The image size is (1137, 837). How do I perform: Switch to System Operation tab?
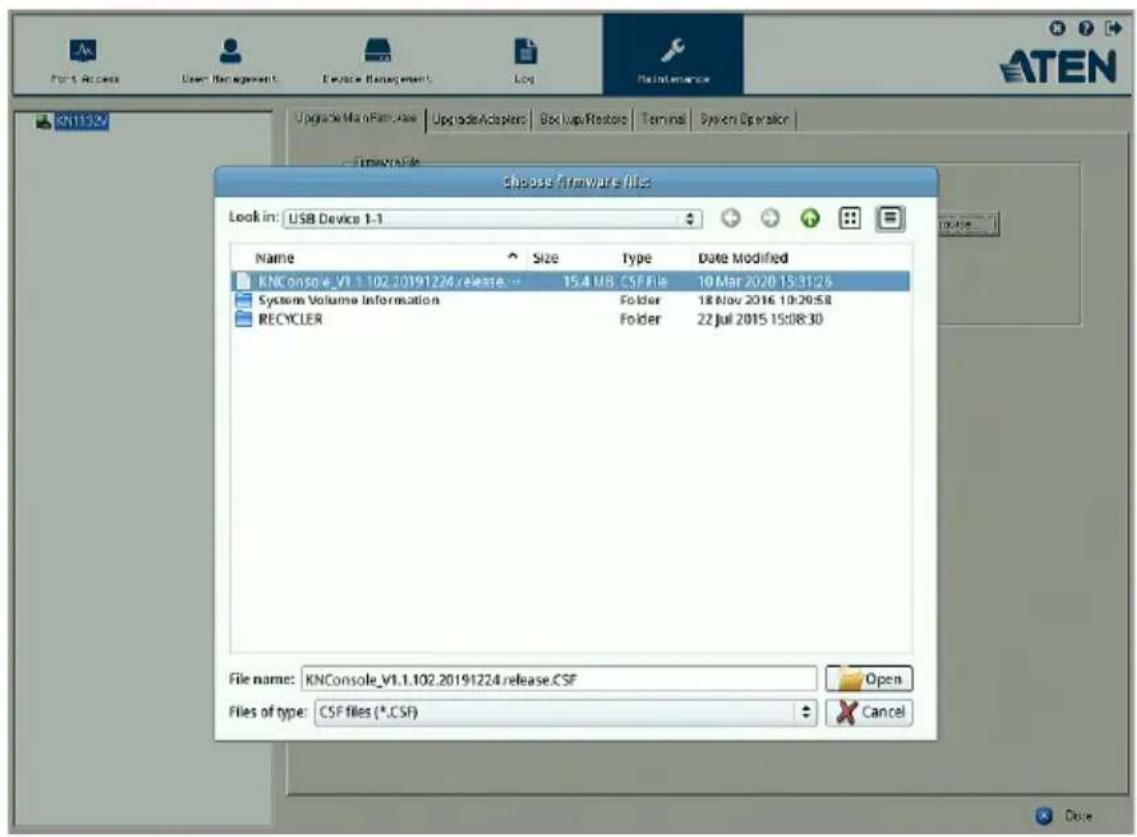(x=744, y=120)
